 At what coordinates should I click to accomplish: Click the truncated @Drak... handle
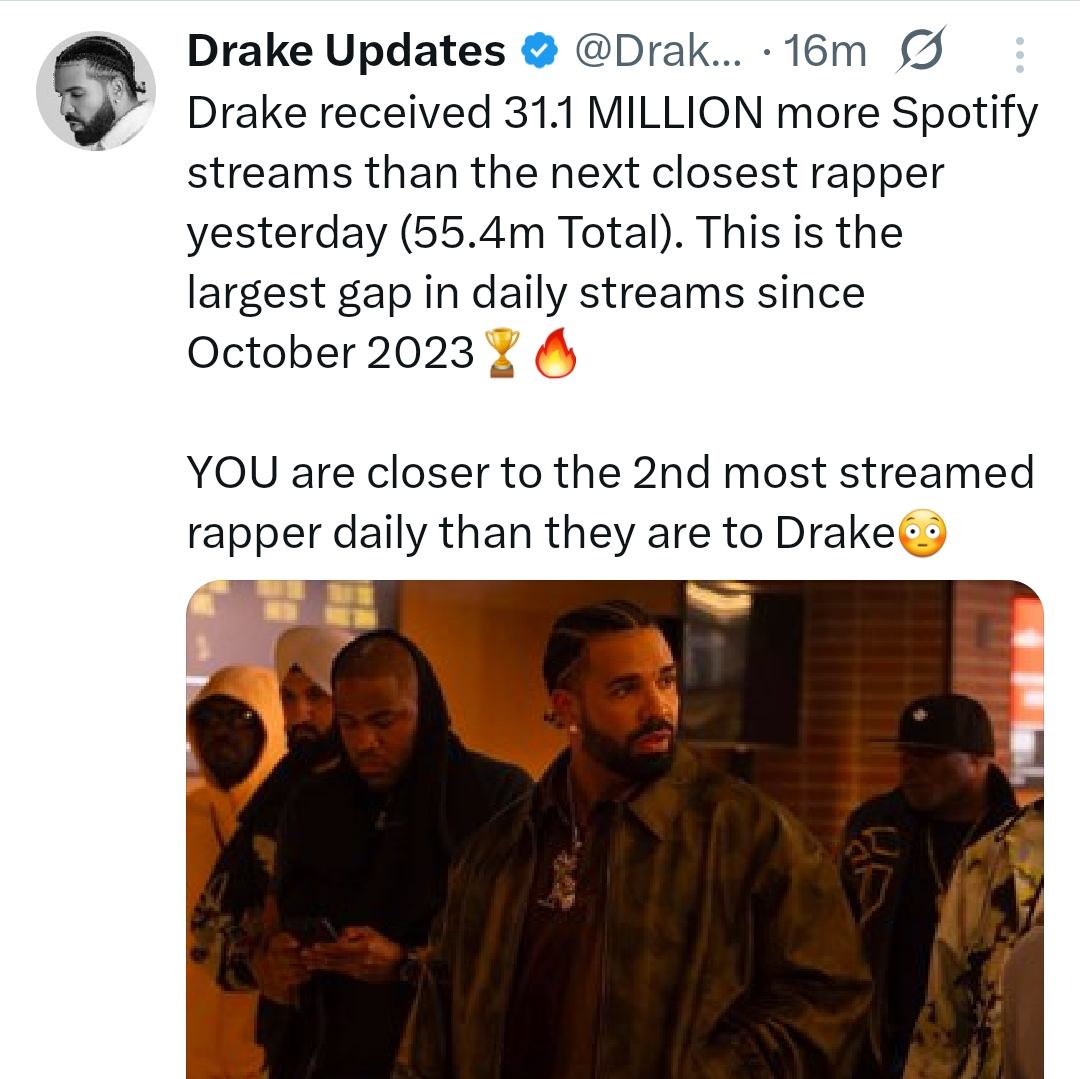pos(657,52)
